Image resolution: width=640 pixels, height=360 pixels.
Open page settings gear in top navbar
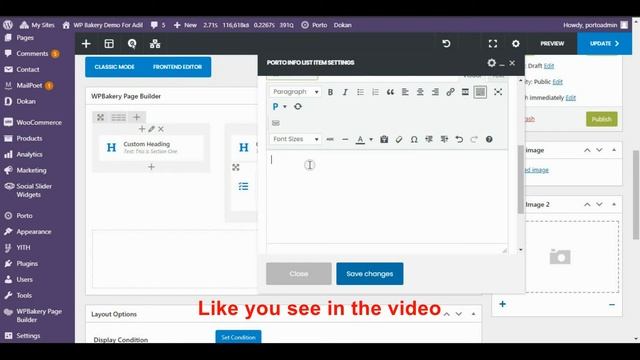516,44
